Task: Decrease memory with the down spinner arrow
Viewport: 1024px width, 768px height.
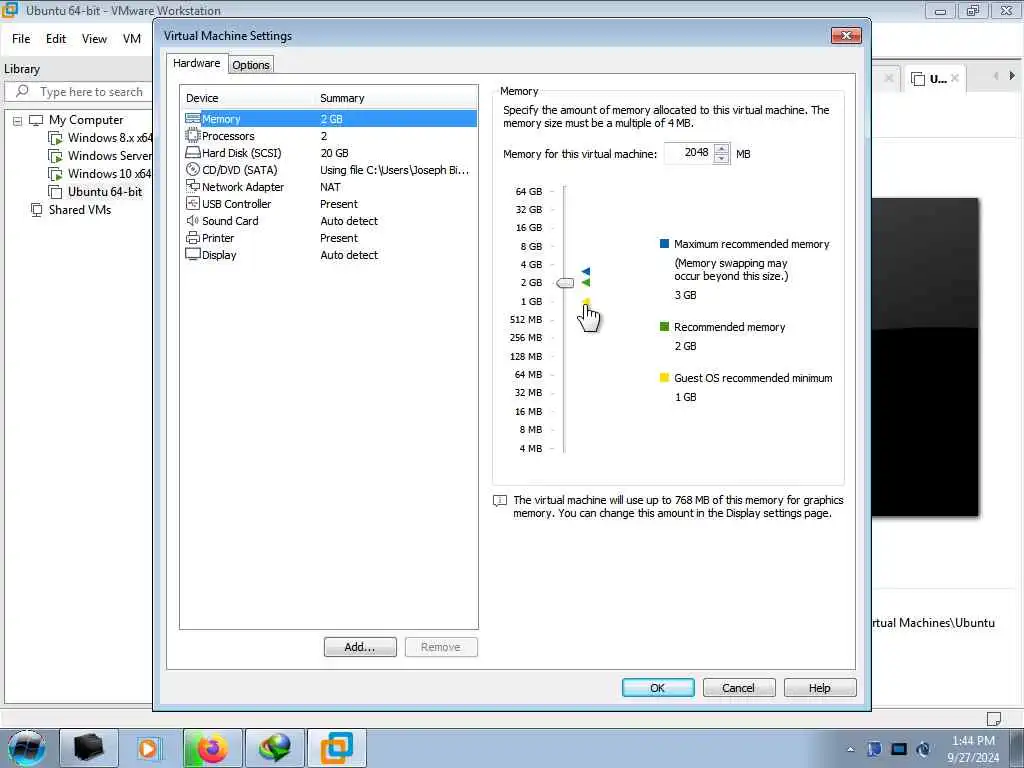Action: [721, 159]
